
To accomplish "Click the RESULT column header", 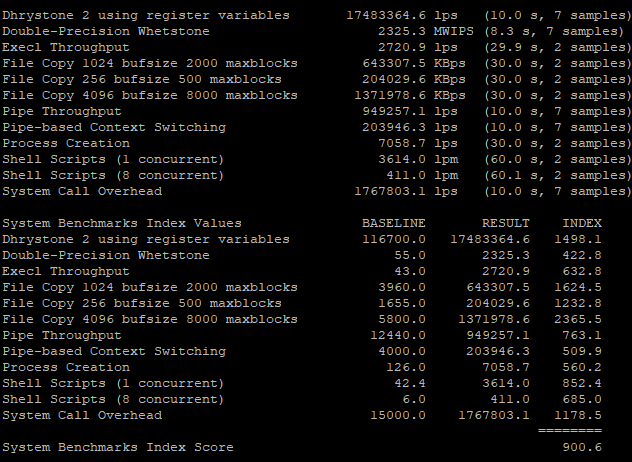I will click(505, 223).
